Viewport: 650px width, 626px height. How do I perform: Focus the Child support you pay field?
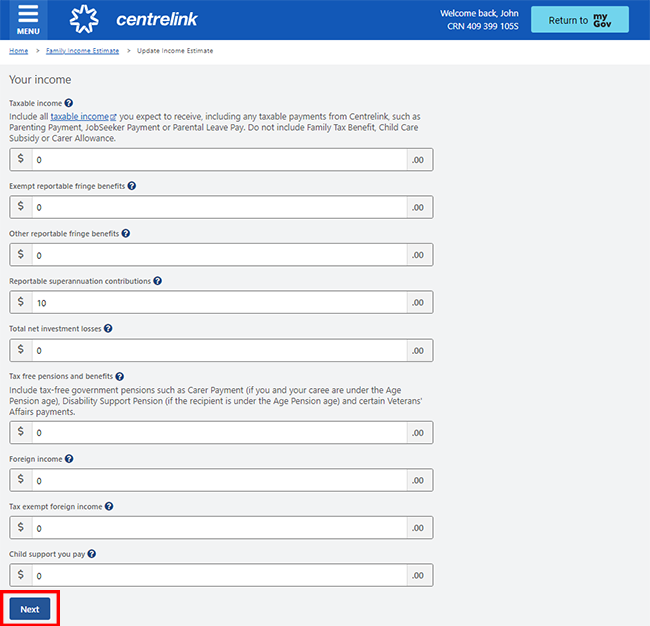point(220,575)
